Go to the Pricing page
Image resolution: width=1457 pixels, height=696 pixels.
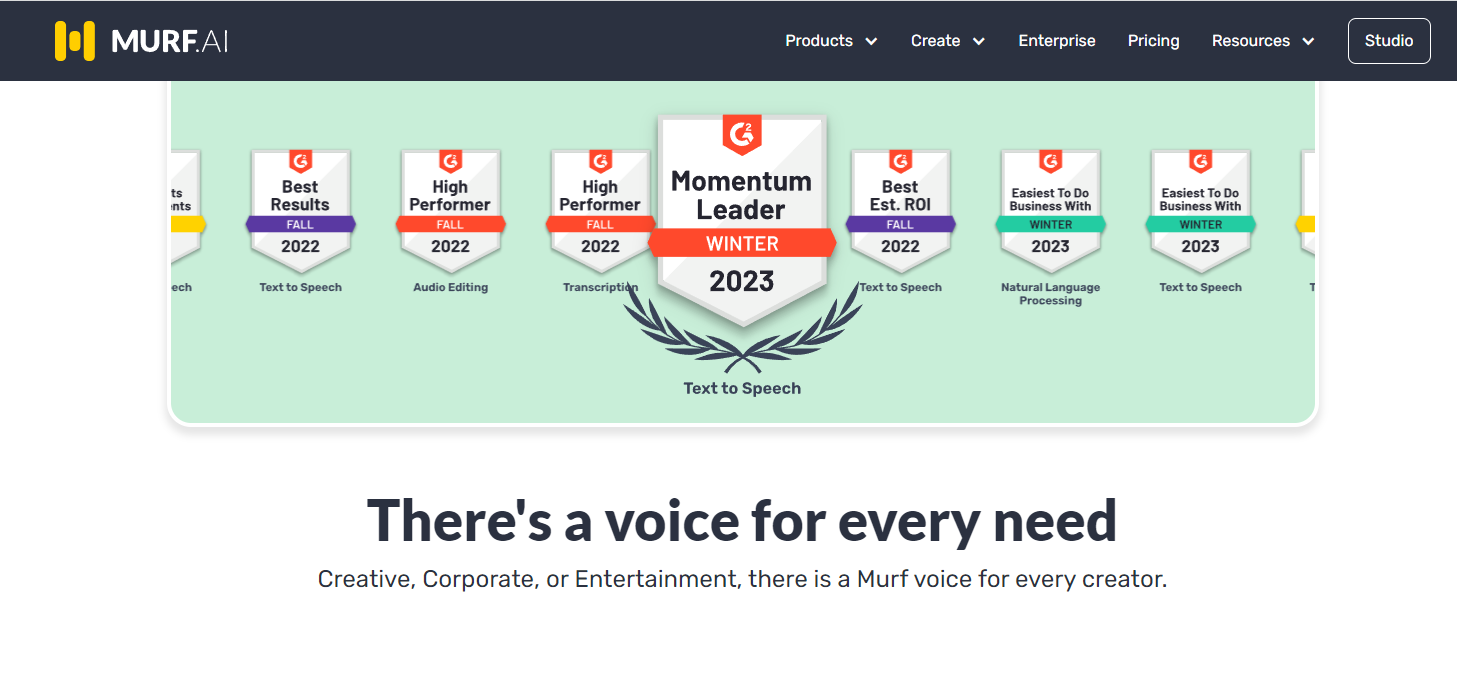pyautogui.click(x=1154, y=41)
